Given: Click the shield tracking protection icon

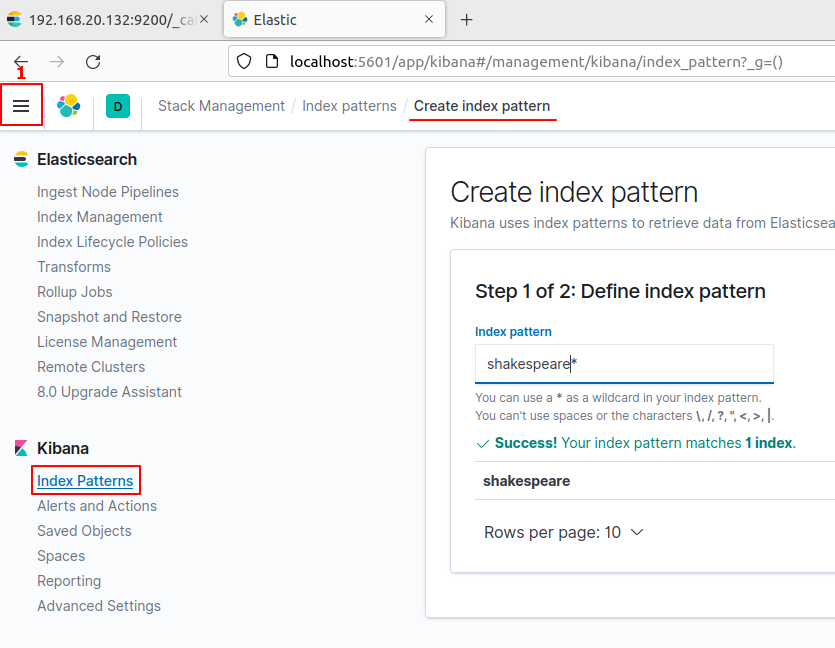Looking at the screenshot, I should pos(244,62).
